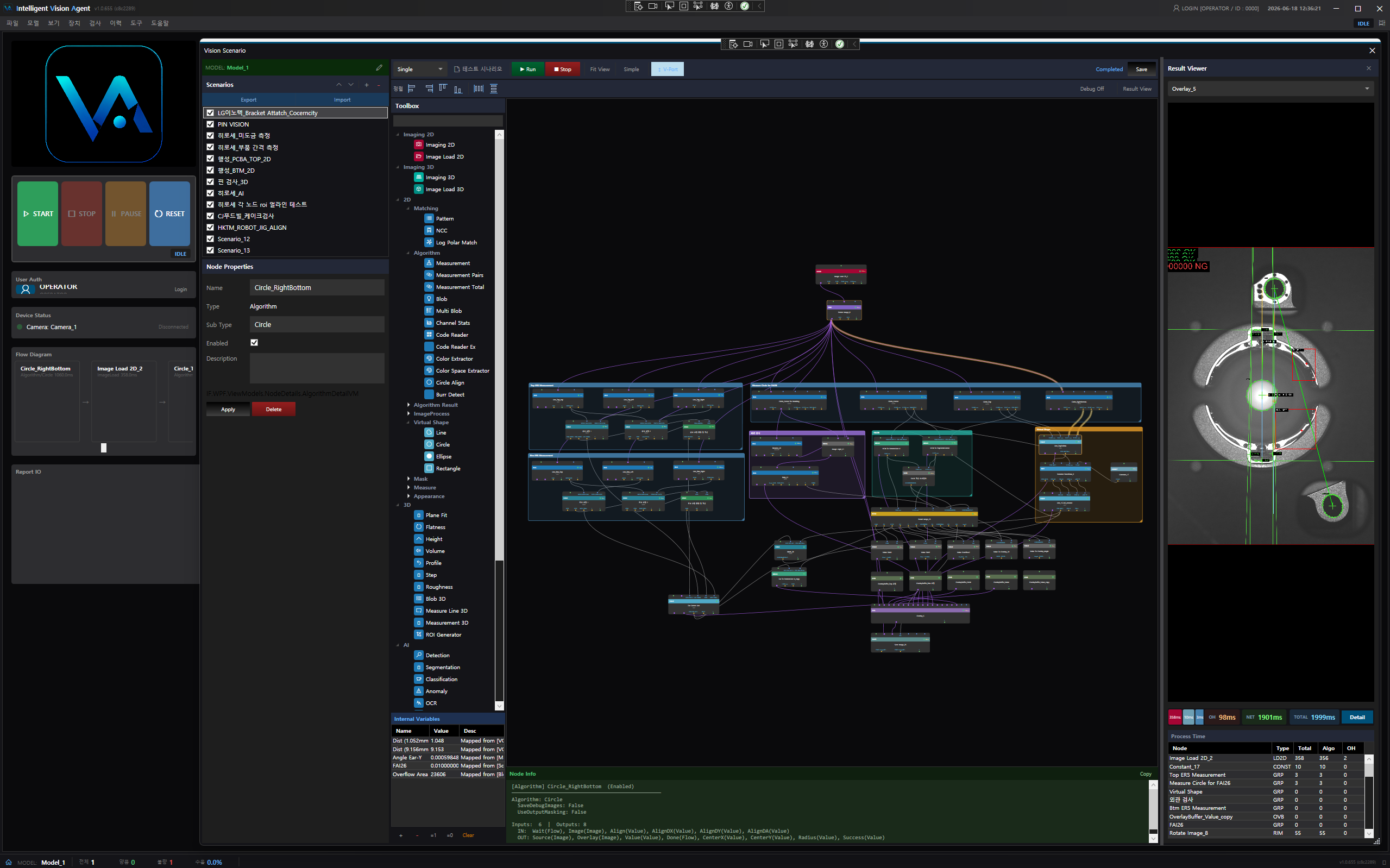Uncheck the PIN VISION scenario checkbox
Screen dimensions: 1390x868
coord(210,124)
